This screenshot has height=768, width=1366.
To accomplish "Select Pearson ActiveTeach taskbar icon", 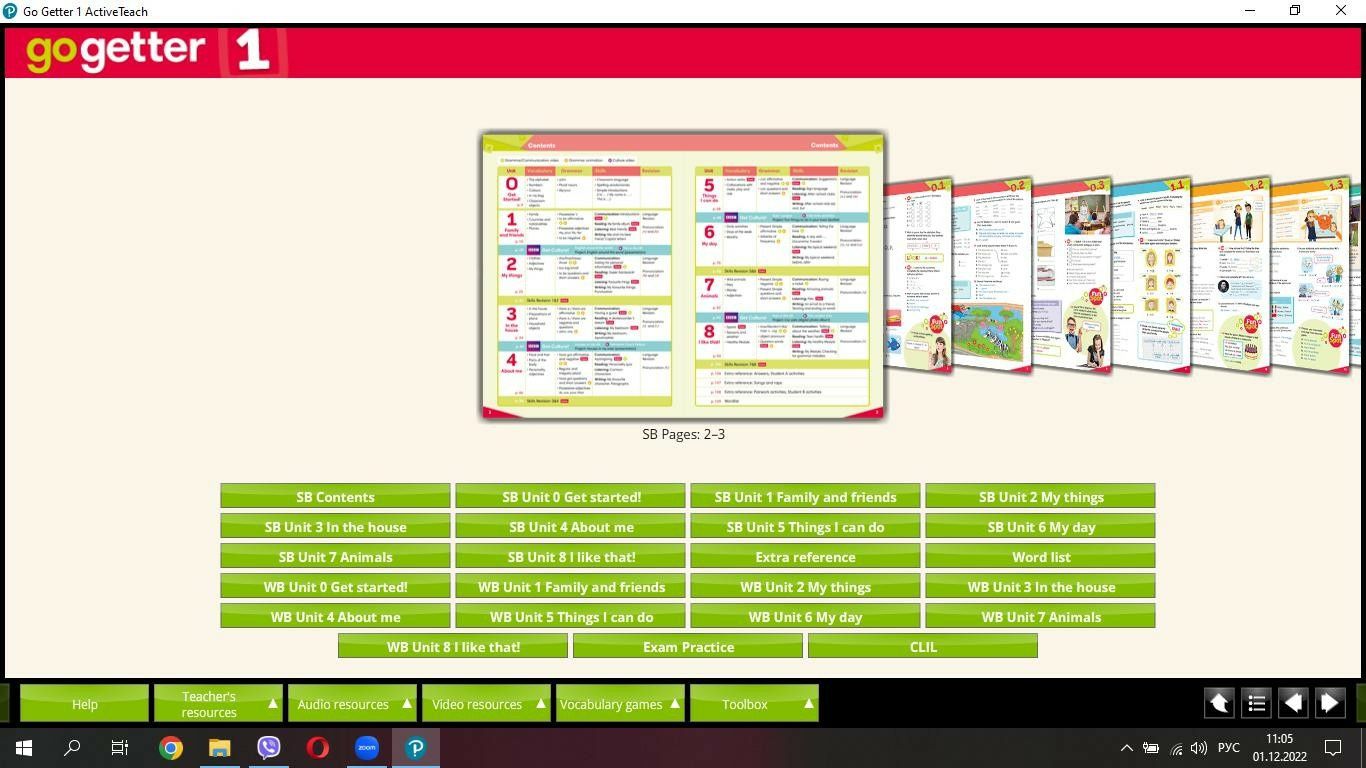I will [x=415, y=747].
